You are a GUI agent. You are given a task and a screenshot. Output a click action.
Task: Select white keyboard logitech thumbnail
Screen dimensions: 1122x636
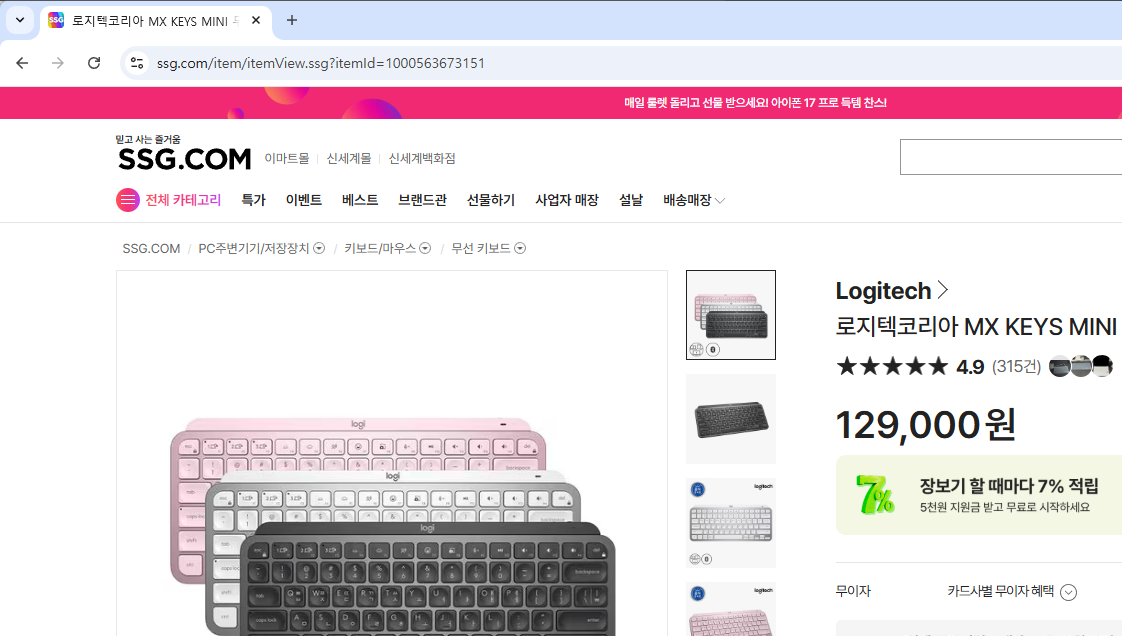(731, 523)
